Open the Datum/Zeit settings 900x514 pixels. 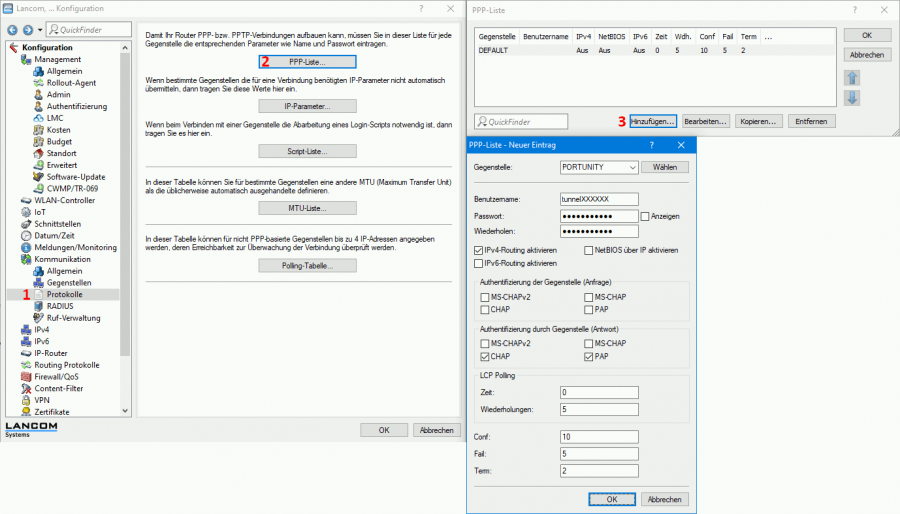click(55, 235)
